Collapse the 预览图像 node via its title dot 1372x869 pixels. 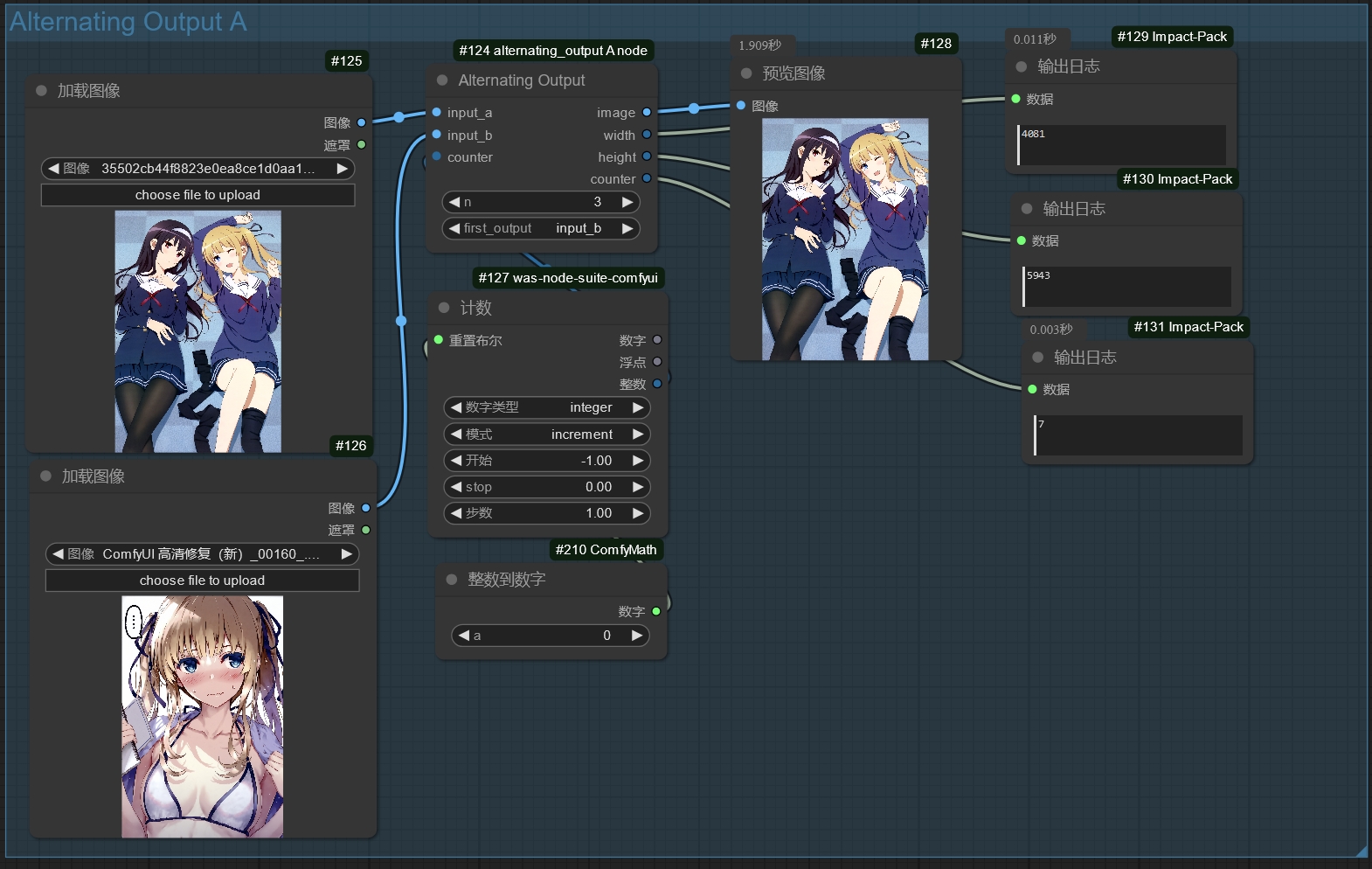746,73
